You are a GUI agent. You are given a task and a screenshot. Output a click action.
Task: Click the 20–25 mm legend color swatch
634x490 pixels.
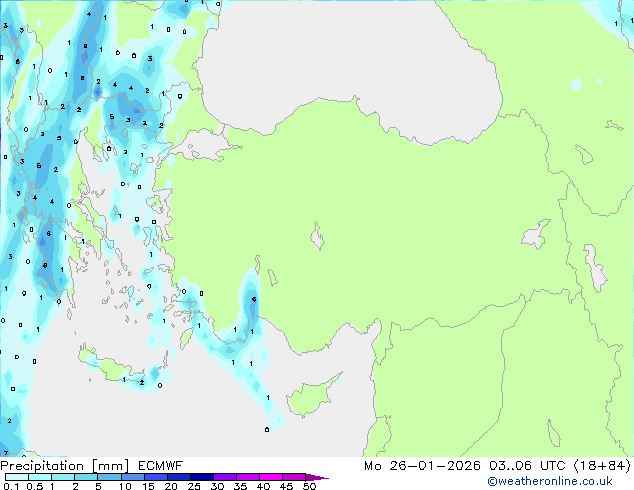click(179, 477)
